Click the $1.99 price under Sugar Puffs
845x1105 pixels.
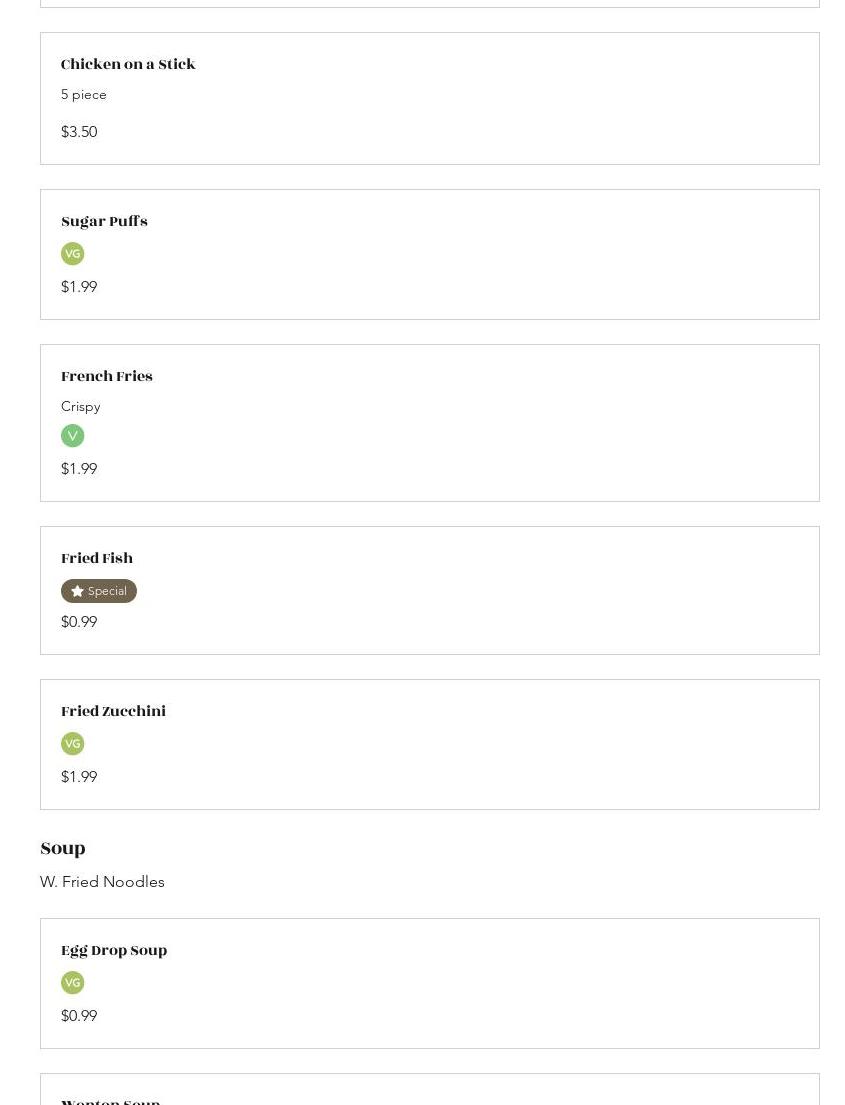click(79, 287)
